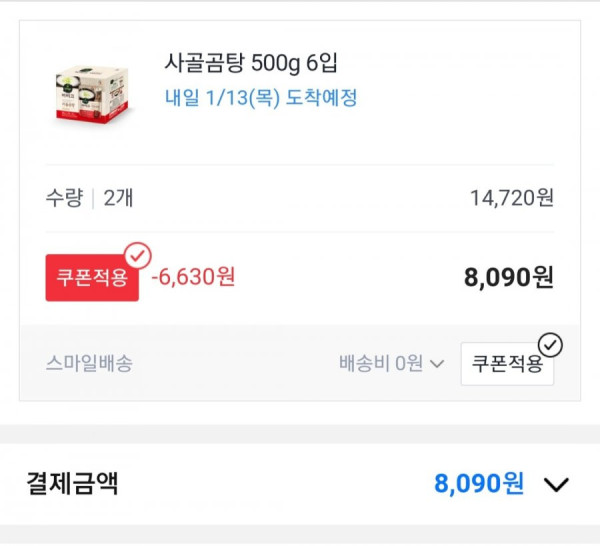Image resolution: width=600 pixels, height=546 pixels.
Task: Open the 사골곰탕 500g 6입 product title
Action: (x=251, y=63)
